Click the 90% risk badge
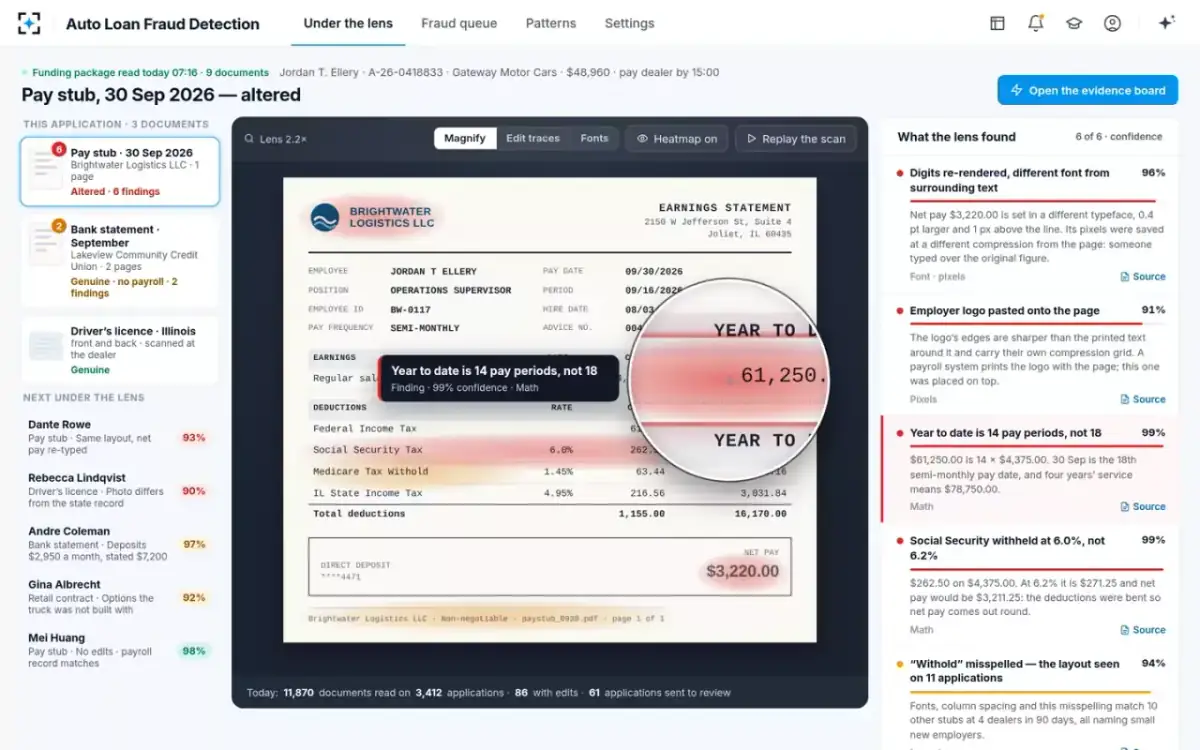1200x750 pixels. point(194,491)
